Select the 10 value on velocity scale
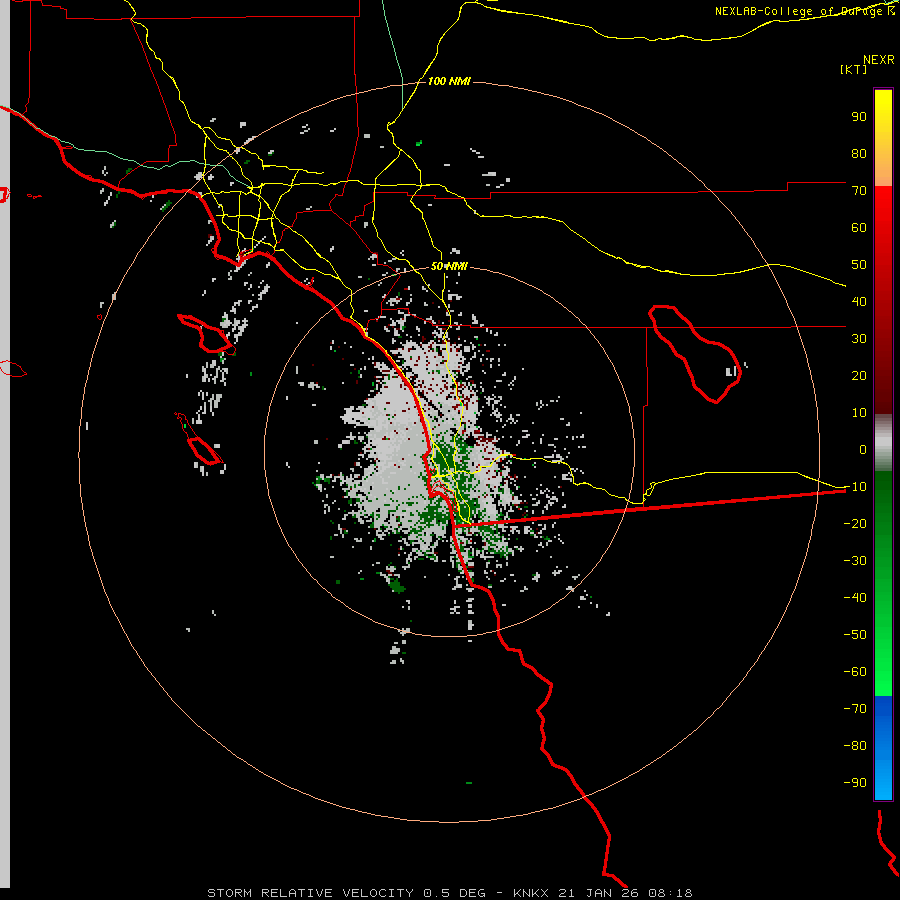Screen dimensions: 900x900 click(x=859, y=413)
